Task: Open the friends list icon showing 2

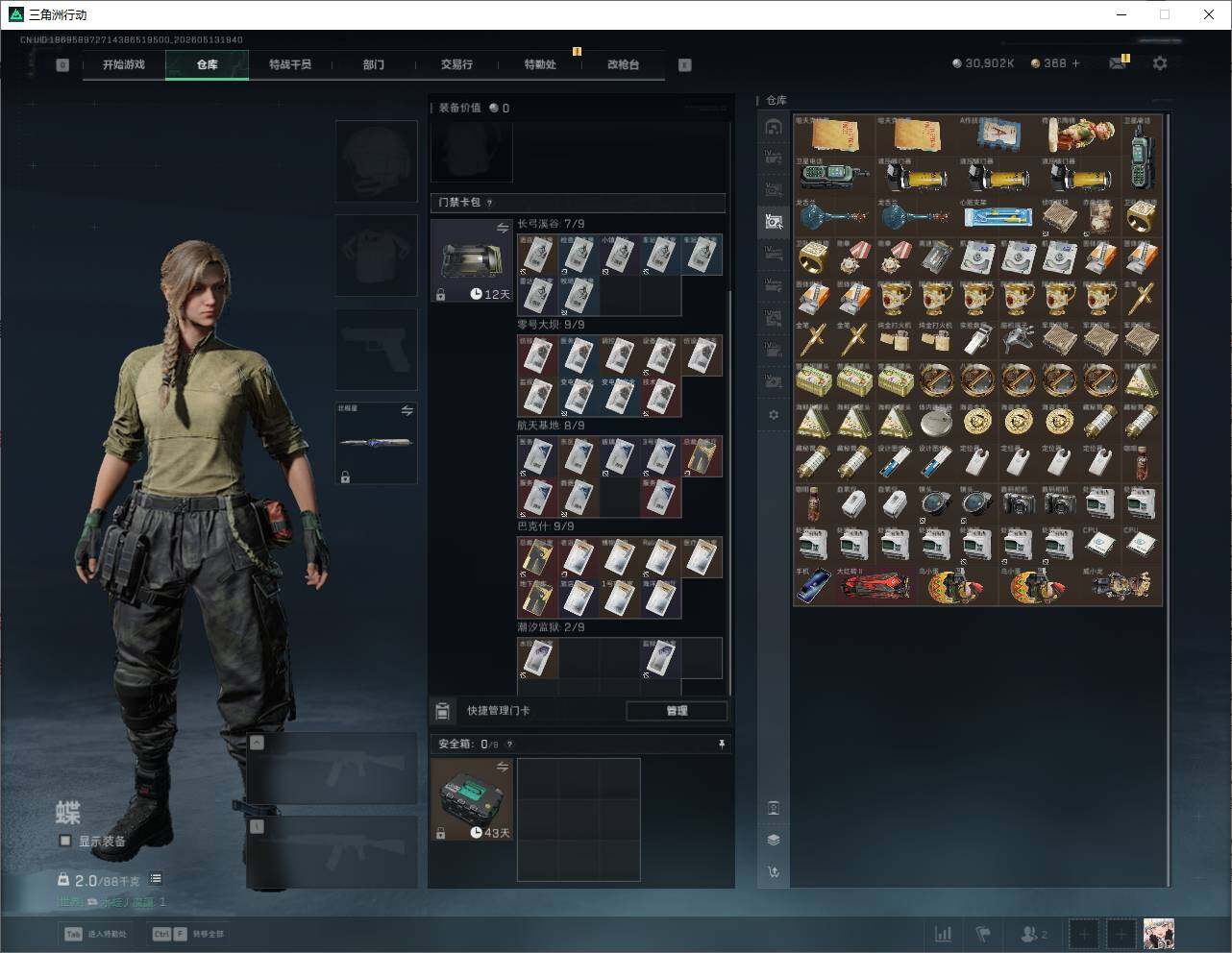Action: pos(1034,934)
